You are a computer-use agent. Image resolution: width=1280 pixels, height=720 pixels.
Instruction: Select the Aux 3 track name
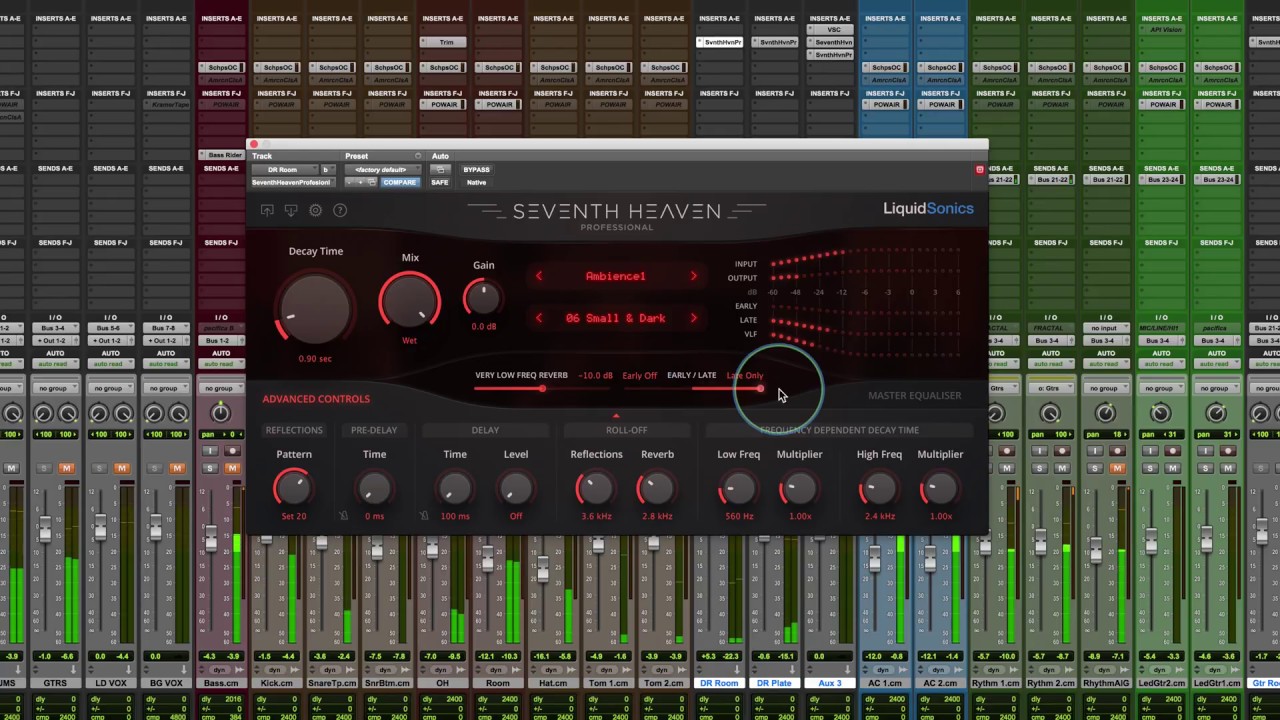pos(829,683)
